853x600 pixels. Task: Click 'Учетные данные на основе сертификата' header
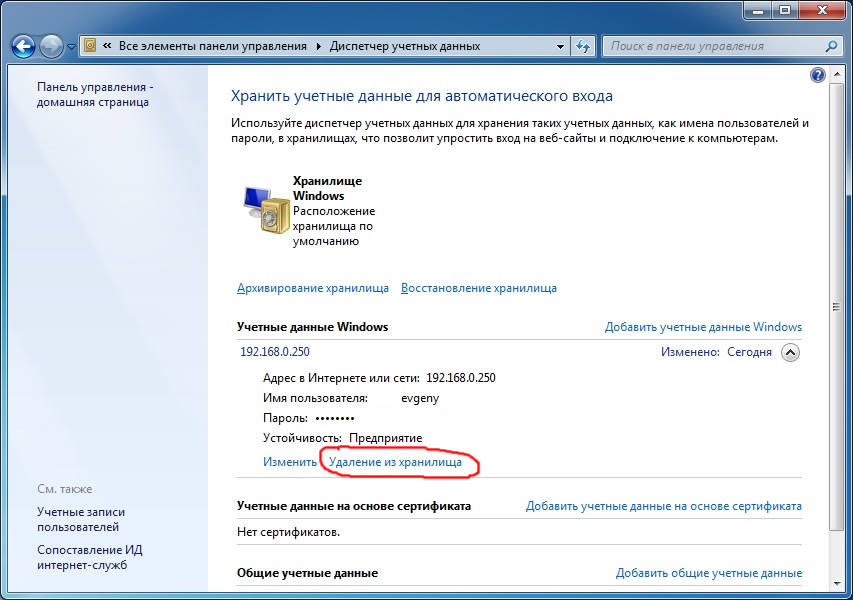pos(354,506)
